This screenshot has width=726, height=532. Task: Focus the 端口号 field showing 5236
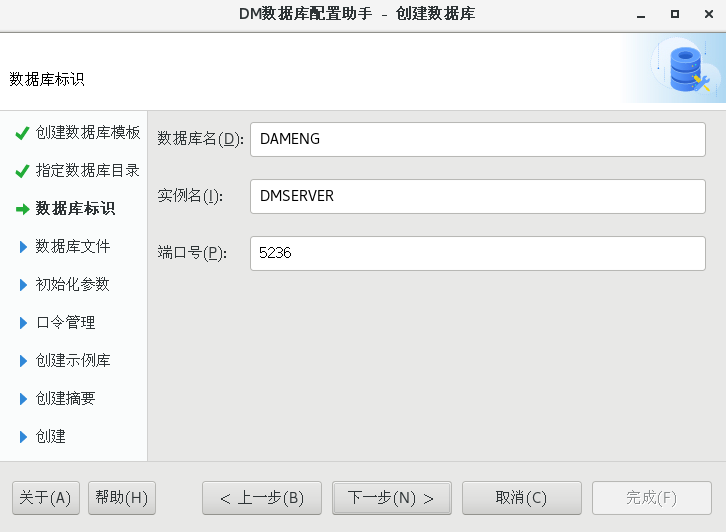478,253
